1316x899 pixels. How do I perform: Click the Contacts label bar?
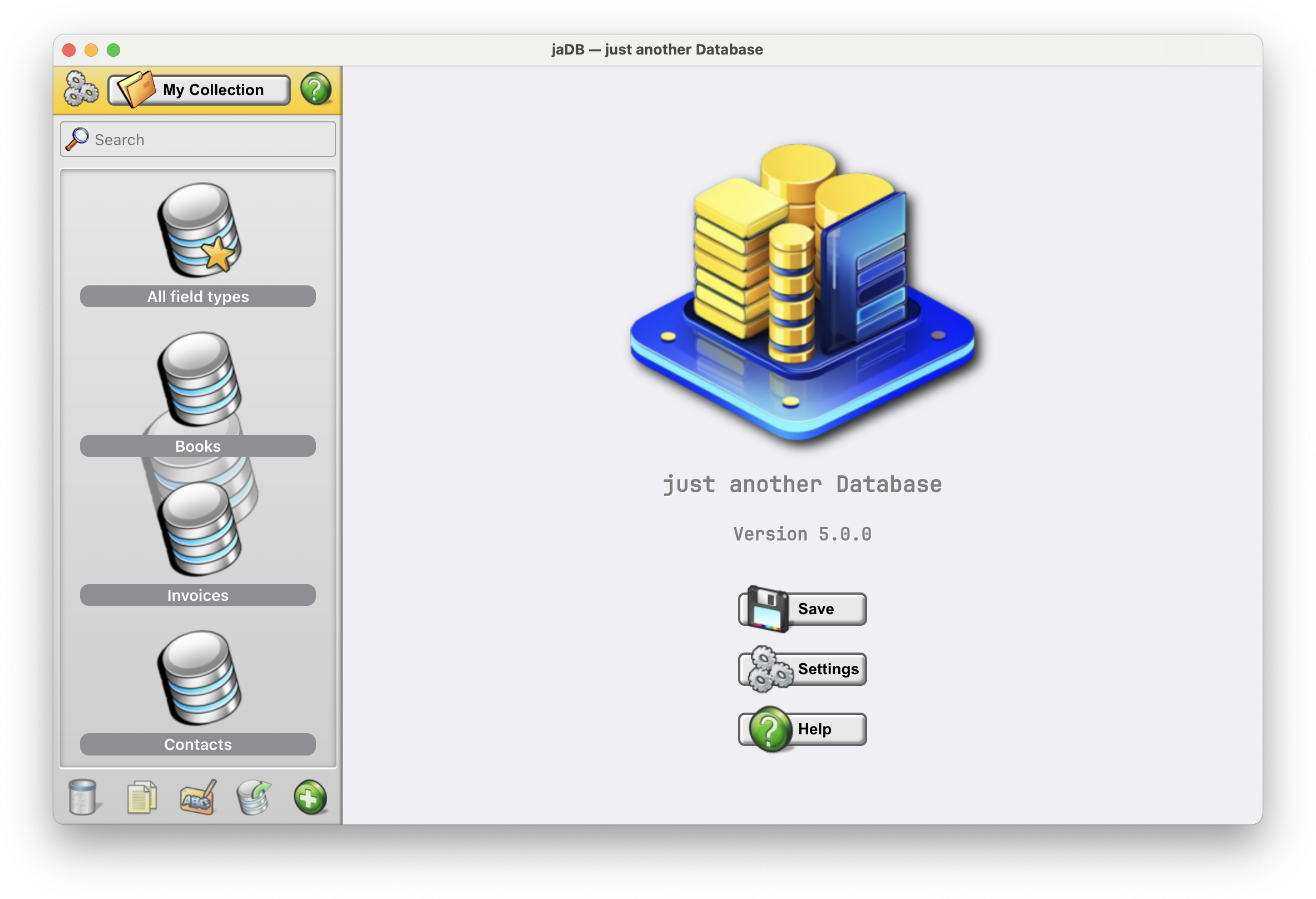(x=197, y=744)
